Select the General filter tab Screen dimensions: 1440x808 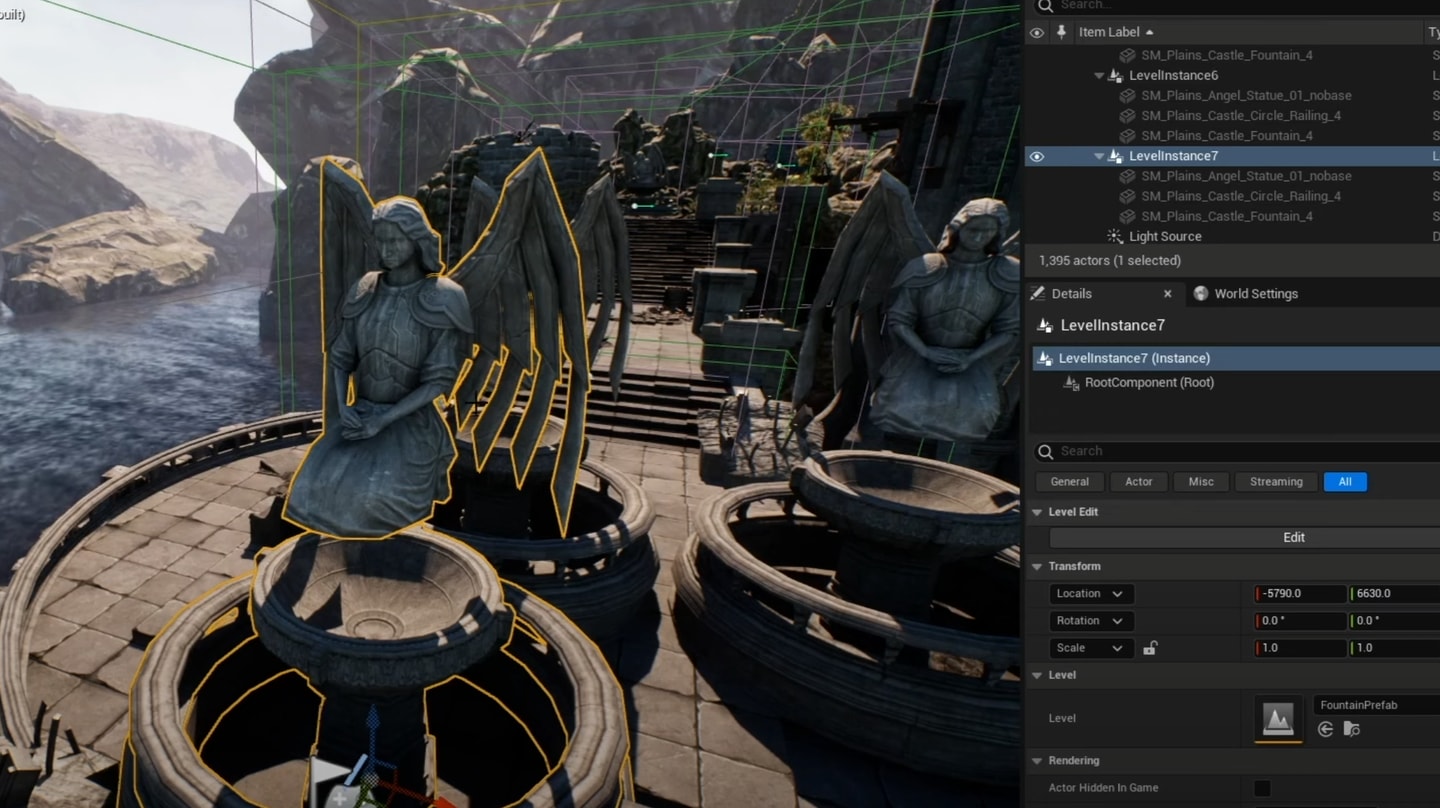(x=1069, y=482)
